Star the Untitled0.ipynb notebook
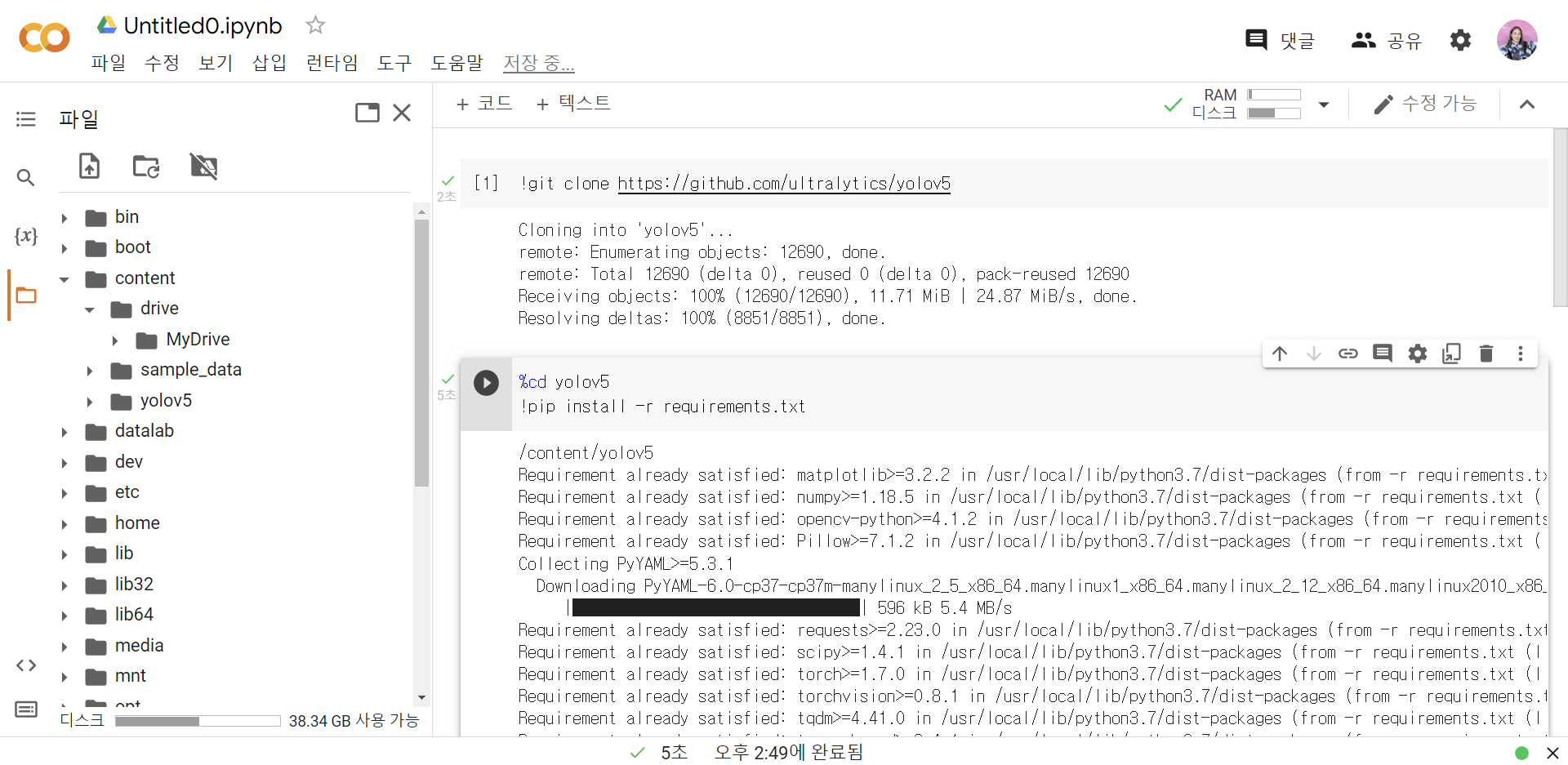1568x765 pixels. tap(315, 25)
